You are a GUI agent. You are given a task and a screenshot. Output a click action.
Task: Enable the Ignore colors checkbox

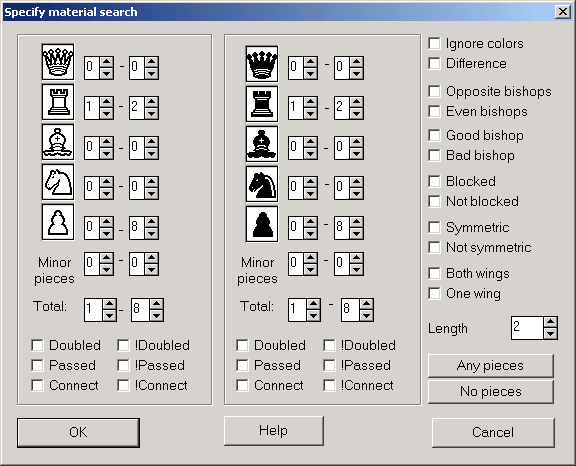[x=434, y=43]
